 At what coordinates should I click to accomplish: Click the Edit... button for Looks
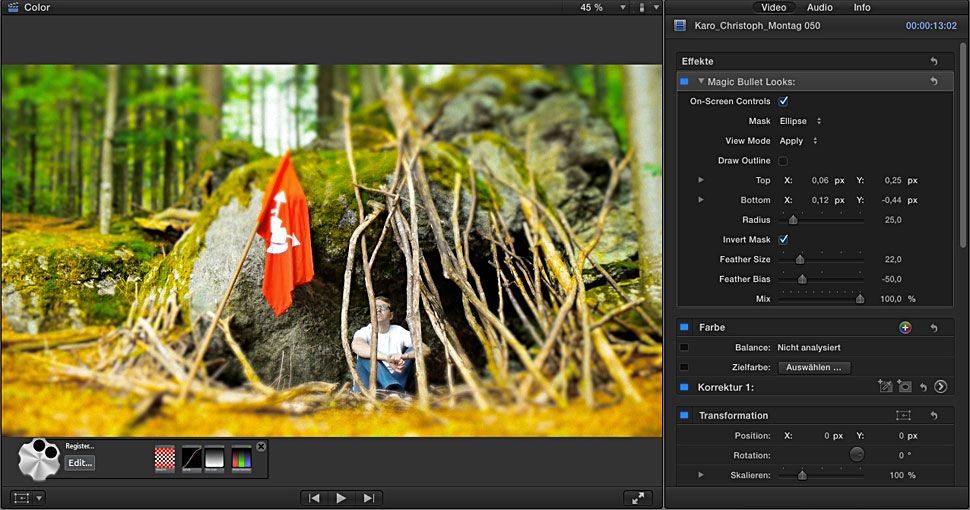point(80,463)
